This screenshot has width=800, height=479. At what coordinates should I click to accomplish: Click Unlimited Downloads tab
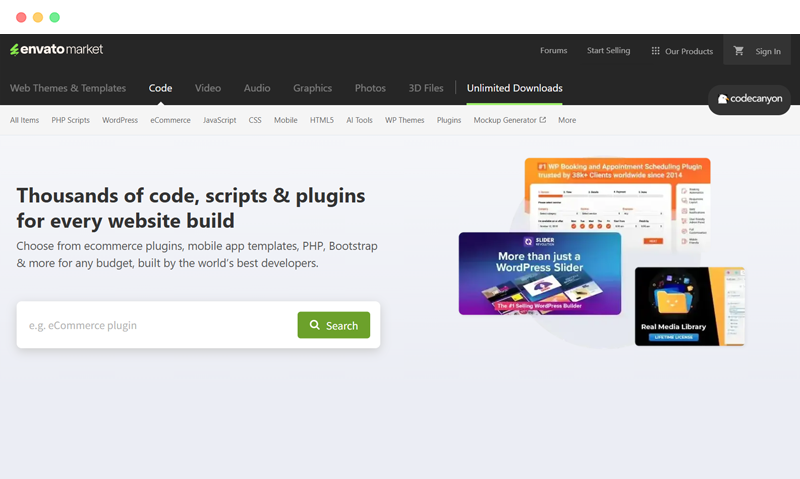tap(514, 88)
